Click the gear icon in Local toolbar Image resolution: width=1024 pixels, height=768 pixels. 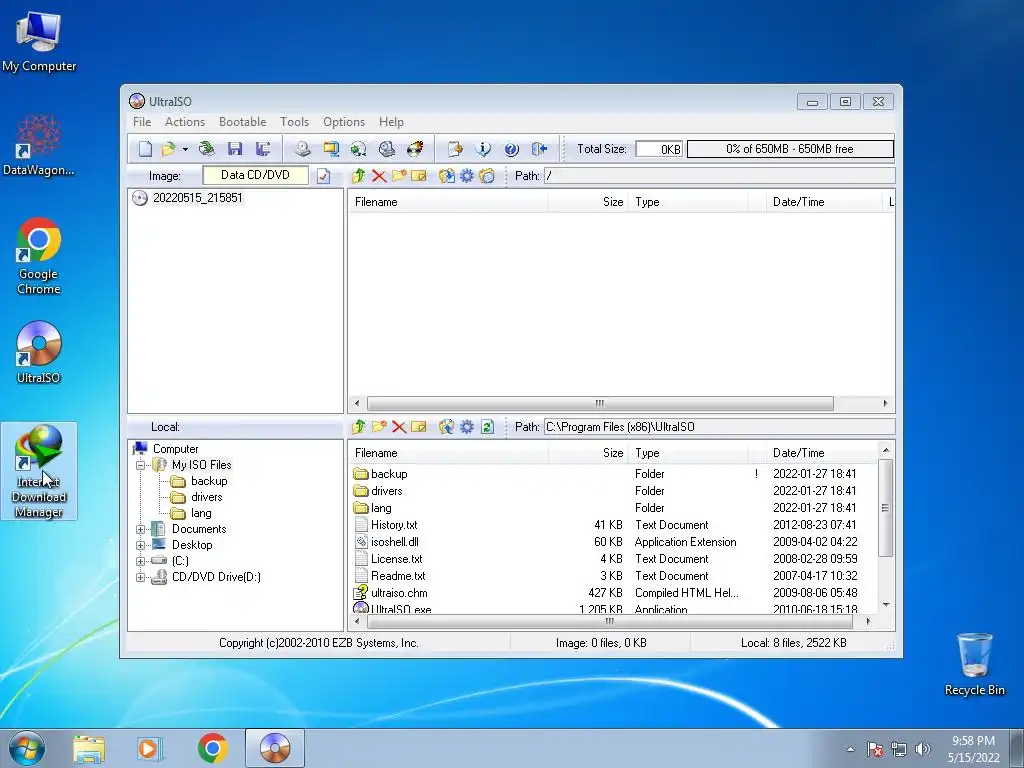[467, 427]
